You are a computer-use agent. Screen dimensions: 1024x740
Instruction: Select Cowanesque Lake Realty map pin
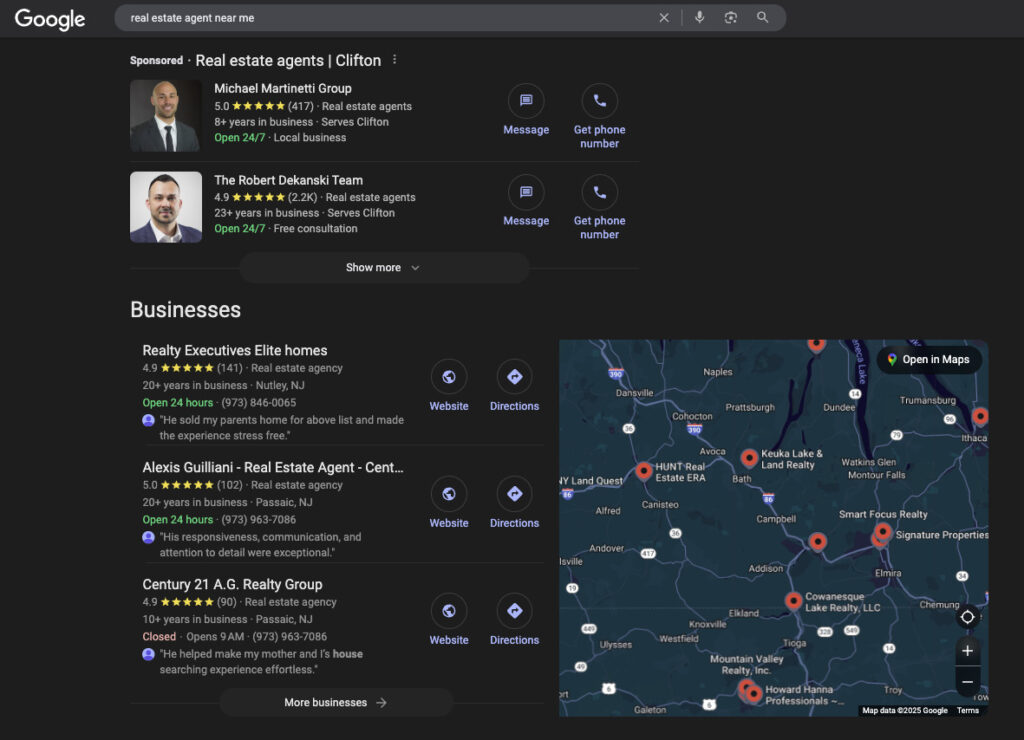(793, 600)
